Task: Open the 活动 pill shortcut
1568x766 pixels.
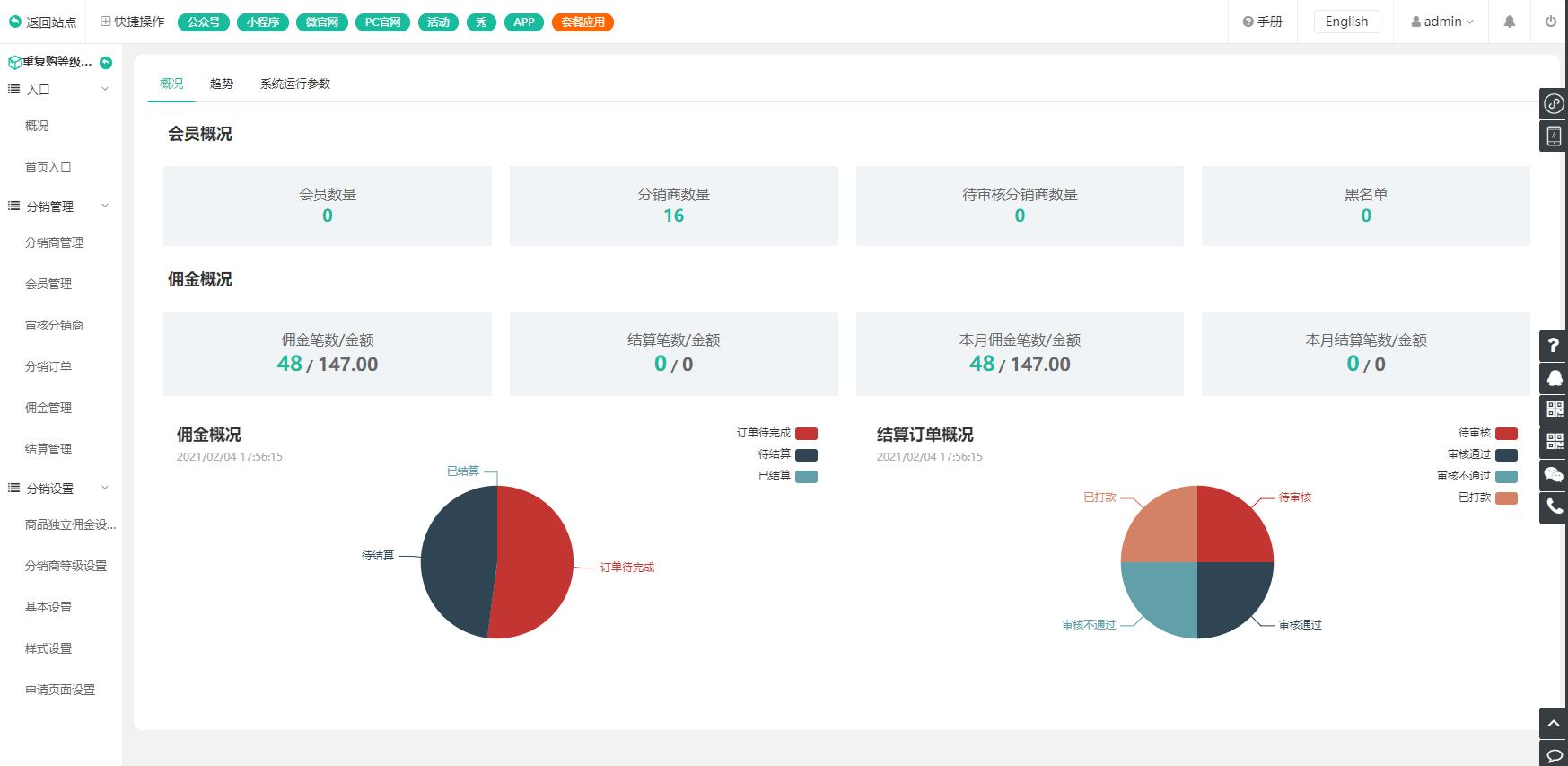Action: [x=439, y=22]
